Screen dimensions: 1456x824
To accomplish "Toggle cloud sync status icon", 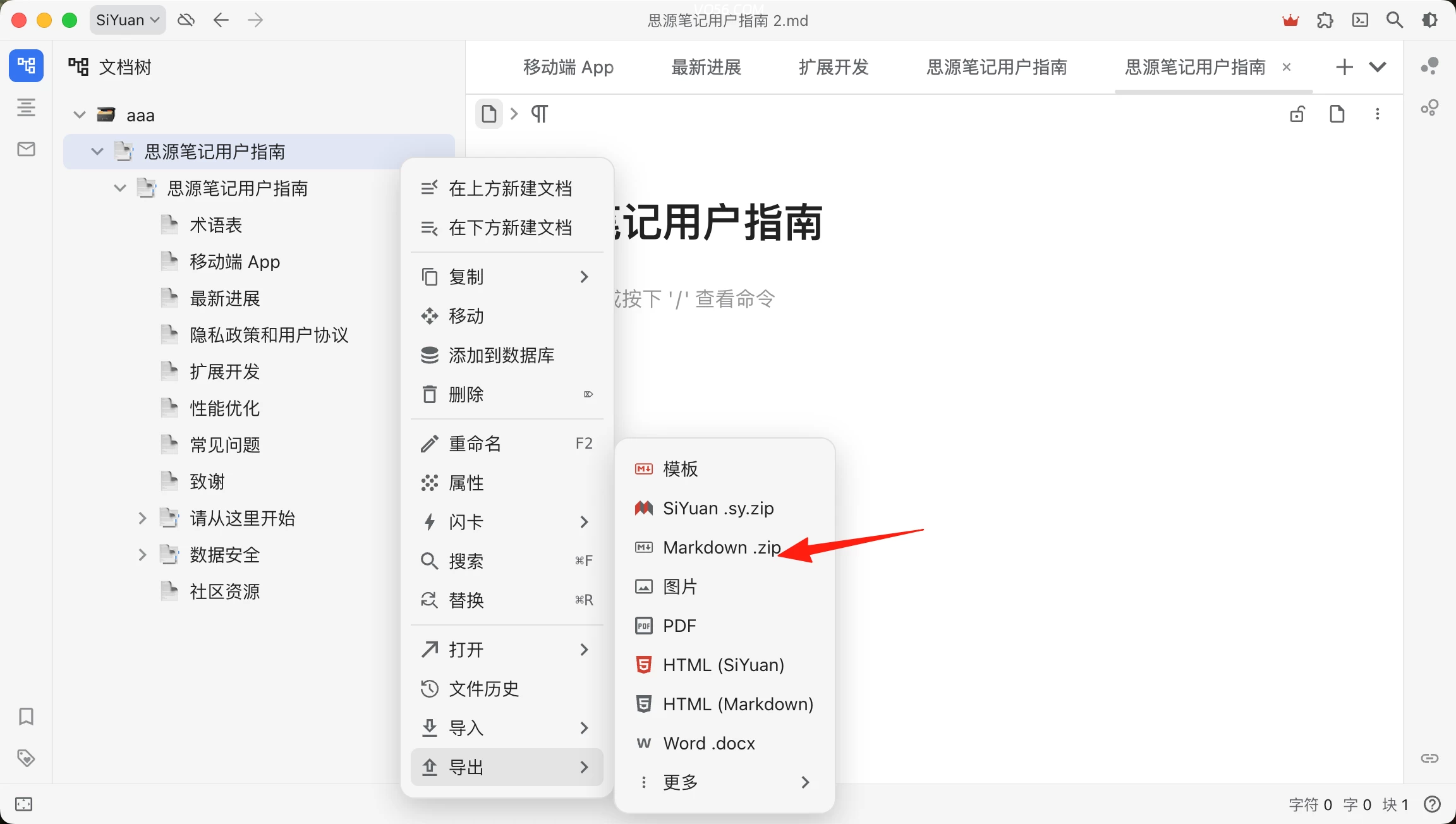I will click(186, 20).
